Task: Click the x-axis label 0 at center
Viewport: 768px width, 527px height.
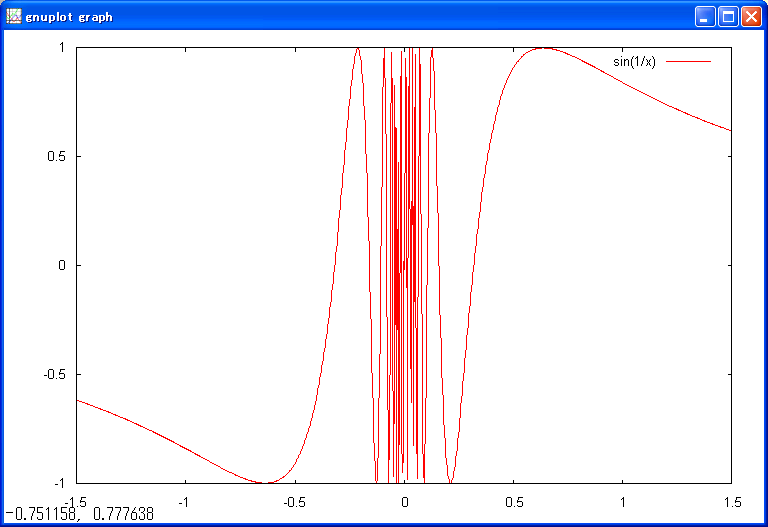Action: 405,503
